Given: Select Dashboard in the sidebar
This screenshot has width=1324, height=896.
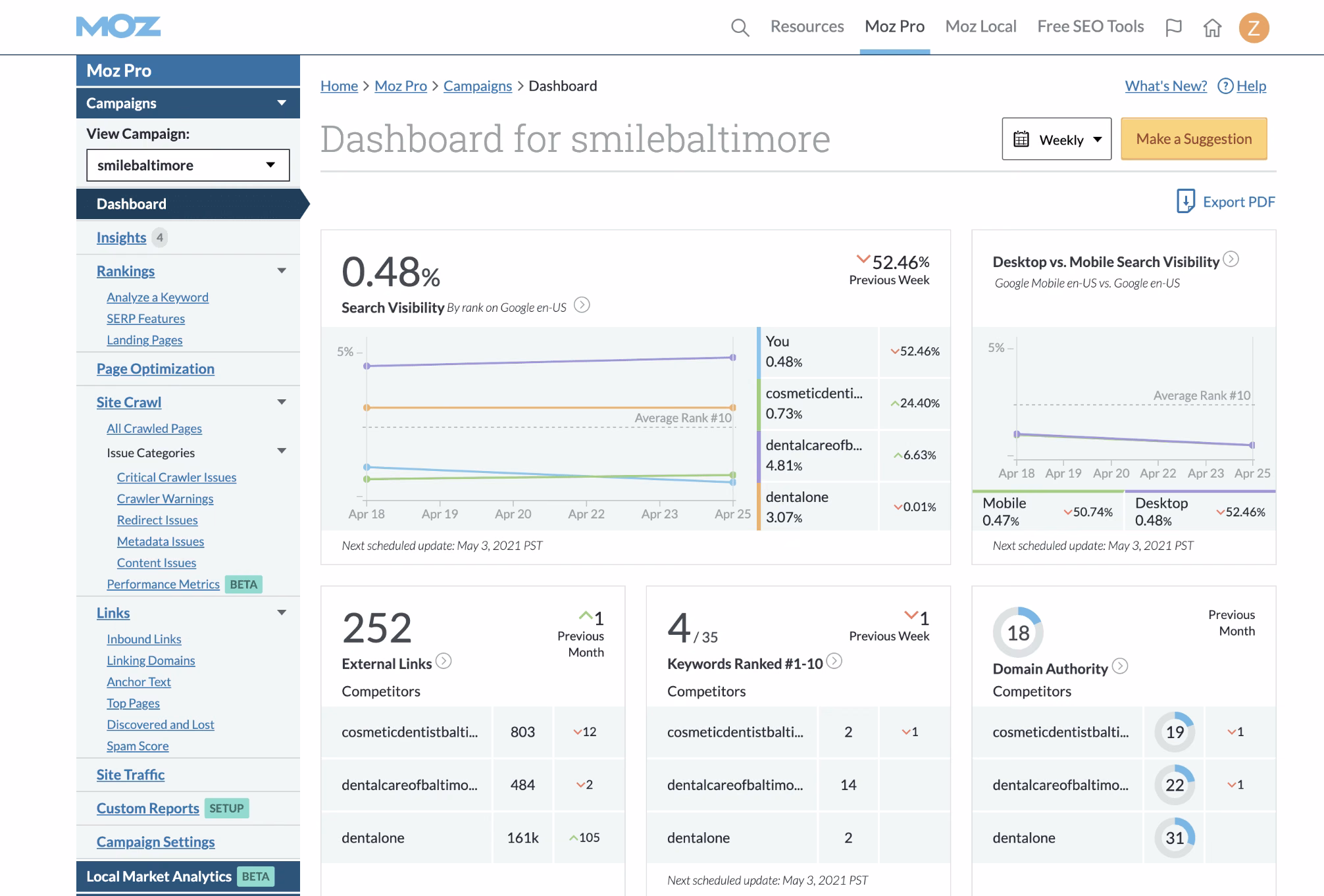Looking at the screenshot, I should tap(188, 204).
